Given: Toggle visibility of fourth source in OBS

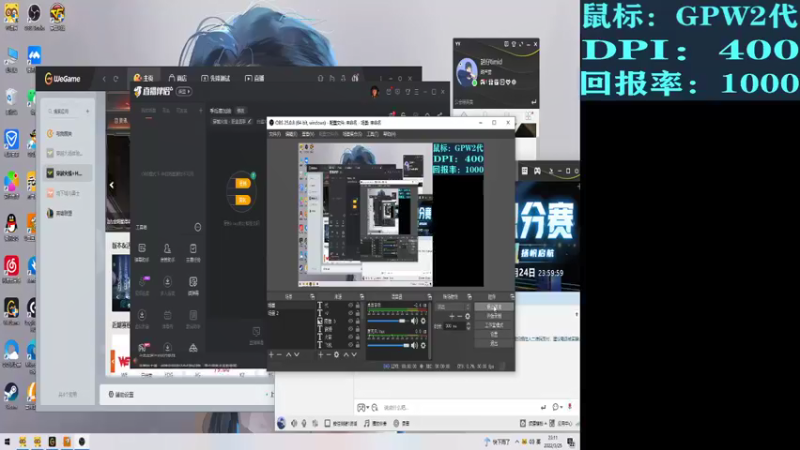Looking at the screenshot, I should [351, 329].
